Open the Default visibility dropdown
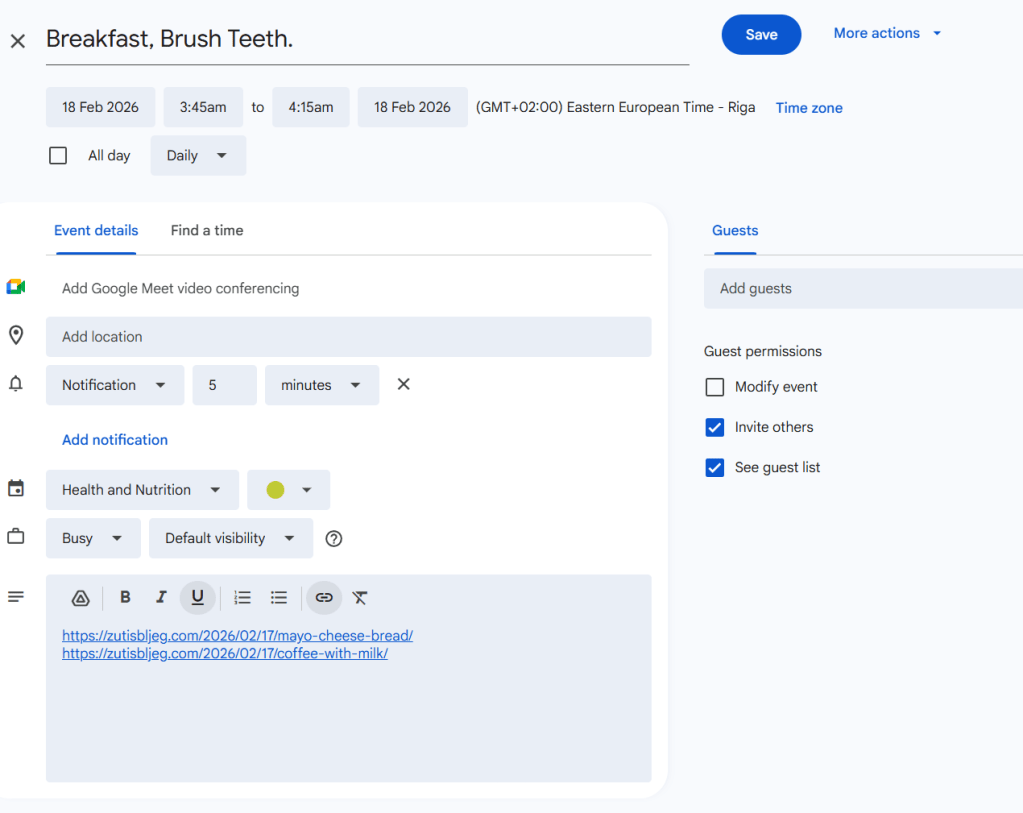Screen dimensions: 1023x813 [x=230, y=538]
